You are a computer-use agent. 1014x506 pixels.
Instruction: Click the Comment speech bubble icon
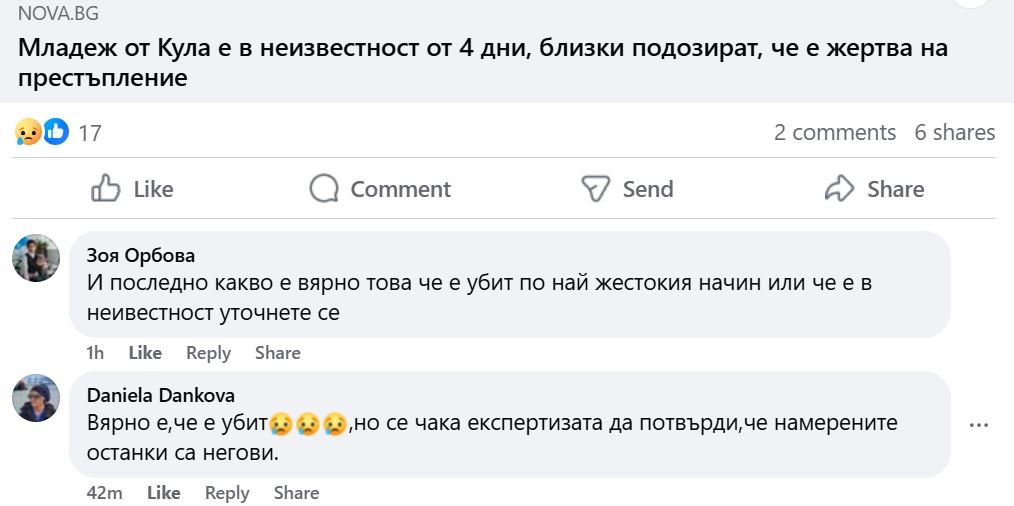pyautogui.click(x=324, y=189)
